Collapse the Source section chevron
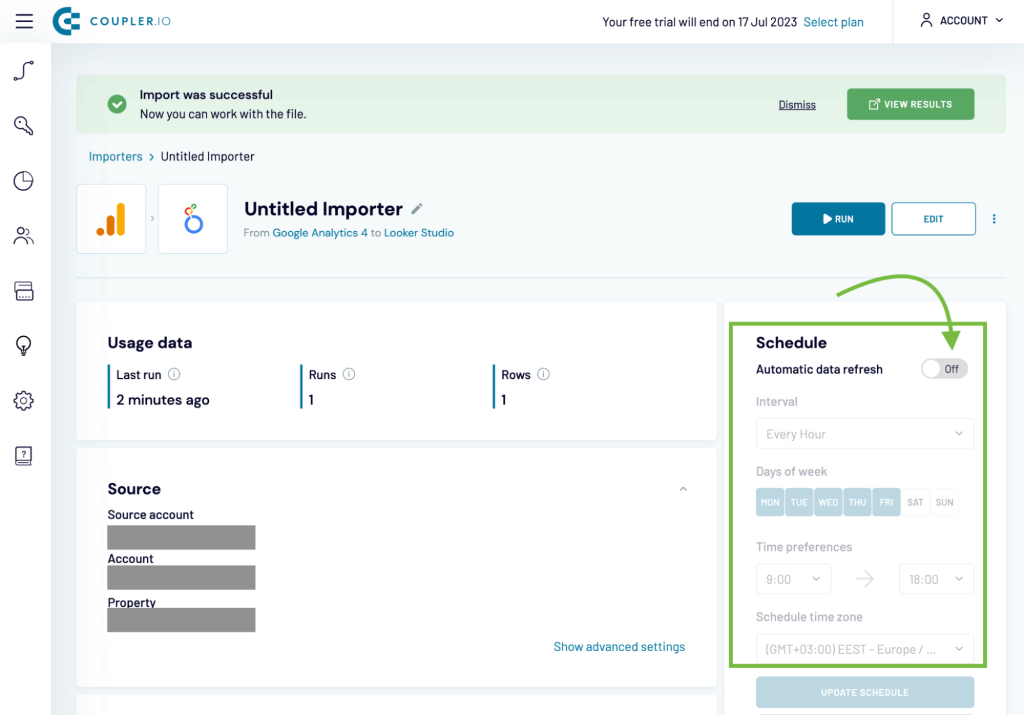The height and width of the screenshot is (715, 1024). pos(683,489)
